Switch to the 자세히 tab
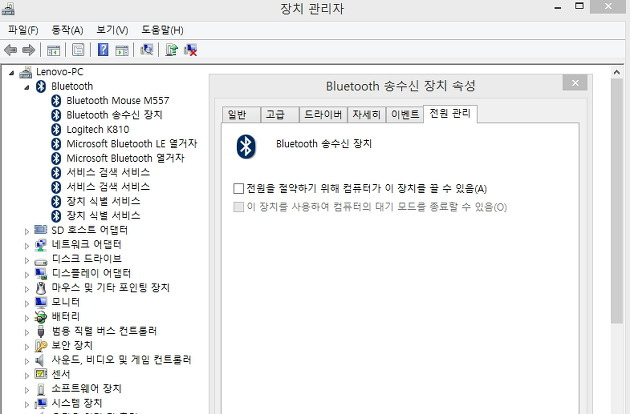 (366, 115)
